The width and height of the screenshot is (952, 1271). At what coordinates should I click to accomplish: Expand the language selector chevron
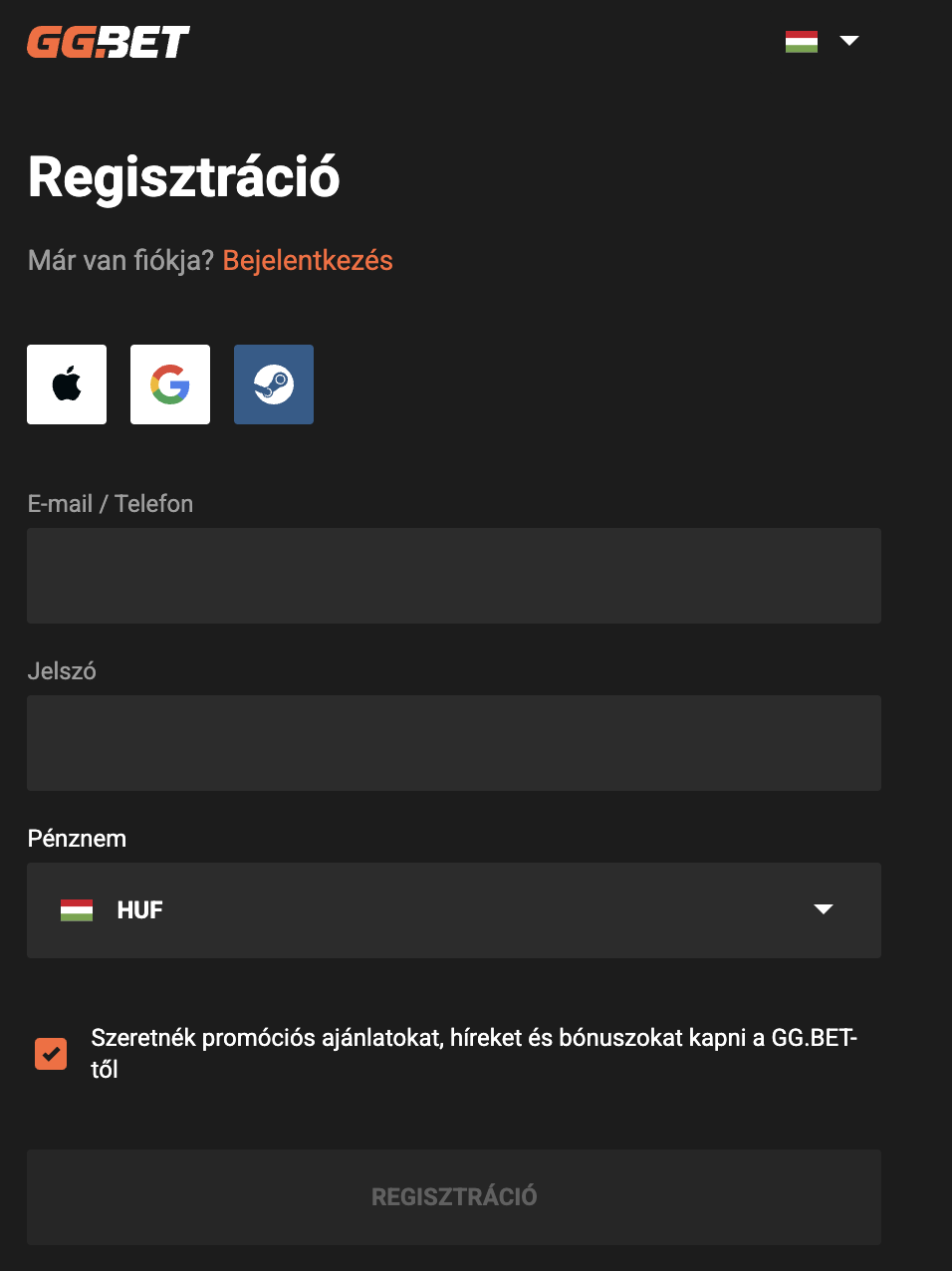coord(848,41)
